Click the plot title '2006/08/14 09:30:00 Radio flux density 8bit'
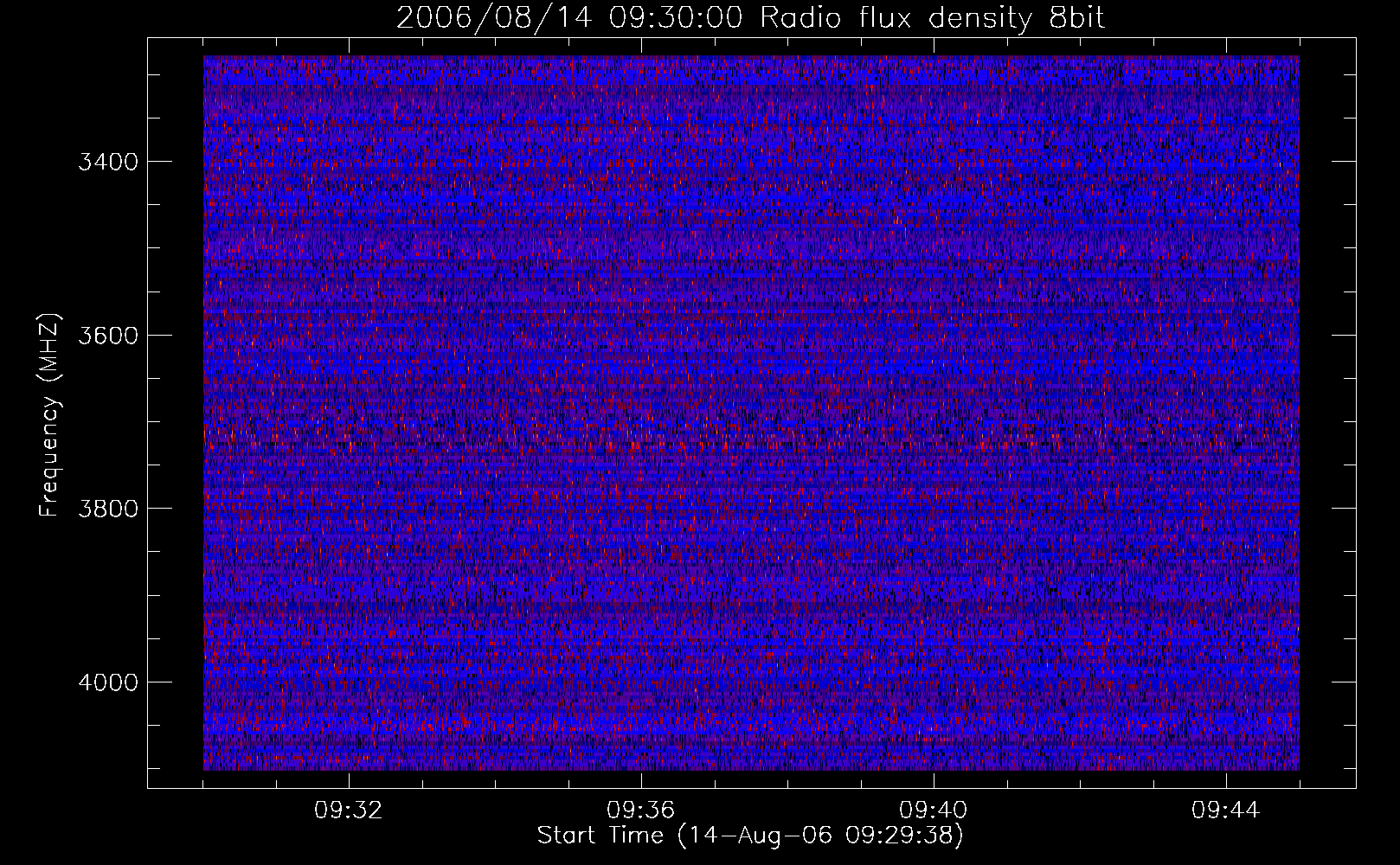This screenshot has height=865, width=1400. click(x=750, y=17)
